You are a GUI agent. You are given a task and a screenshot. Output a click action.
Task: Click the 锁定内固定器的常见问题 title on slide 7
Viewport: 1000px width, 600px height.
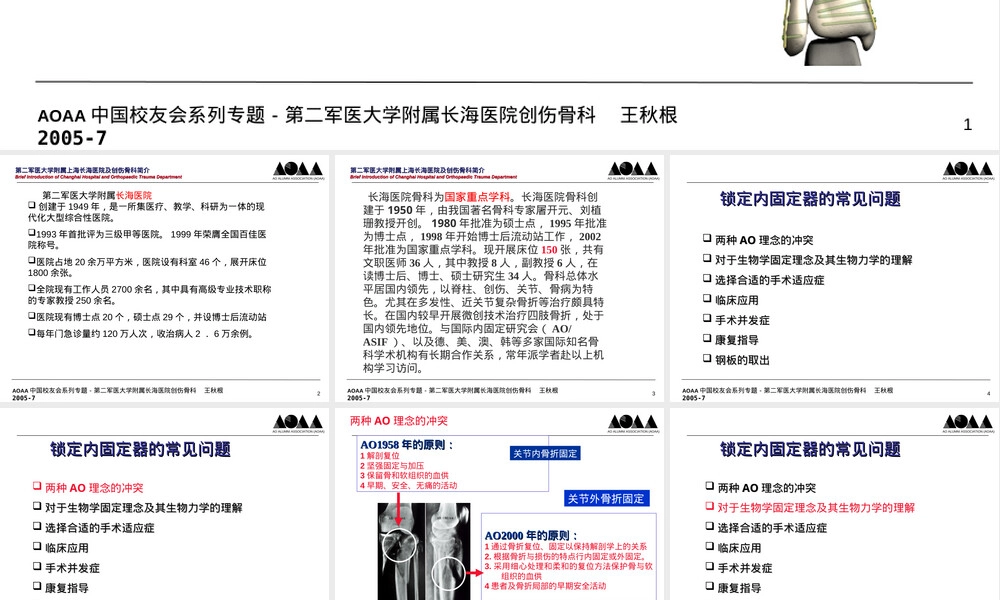click(810, 450)
